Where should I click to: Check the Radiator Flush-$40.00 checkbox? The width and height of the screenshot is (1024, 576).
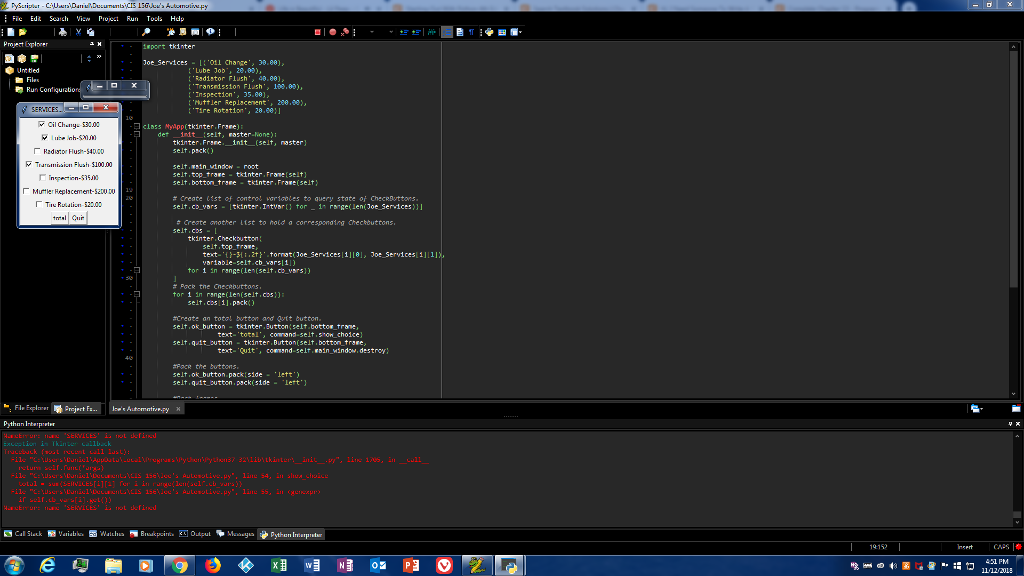click(37, 151)
